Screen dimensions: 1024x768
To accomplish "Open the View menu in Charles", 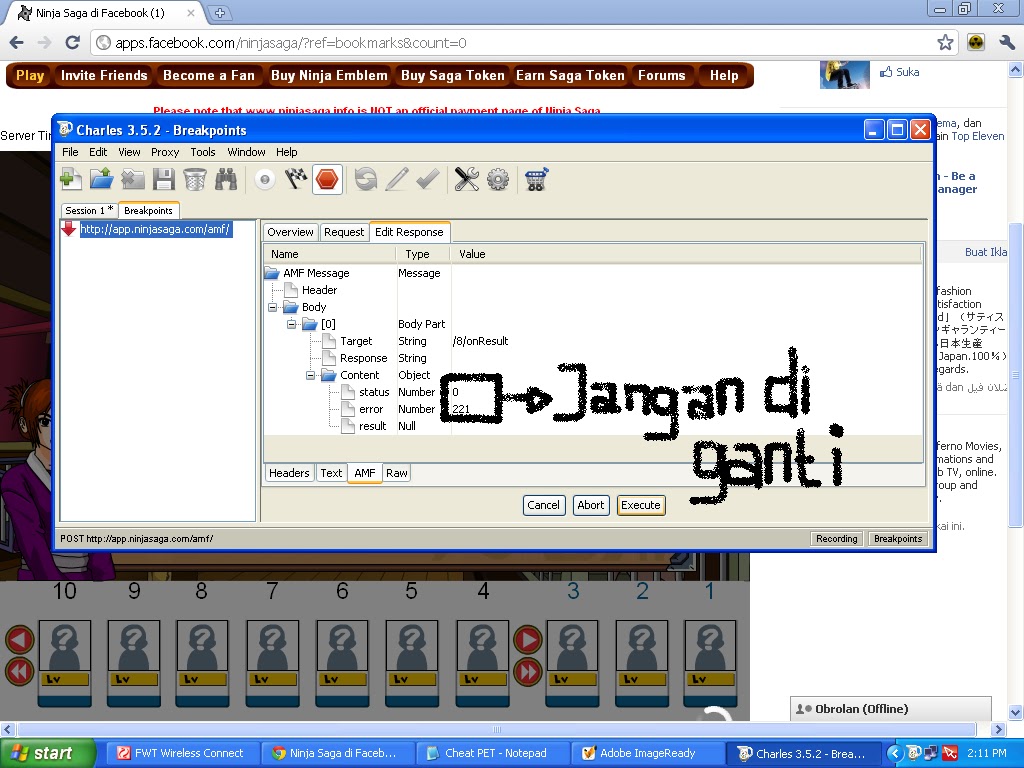I will click(x=129, y=152).
